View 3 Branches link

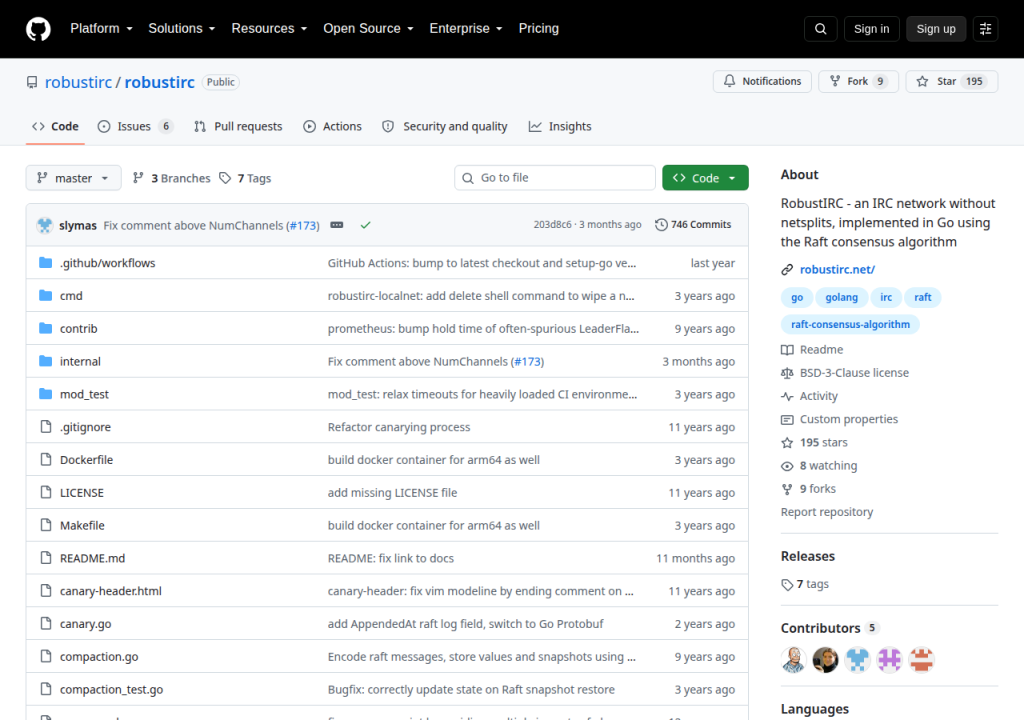(172, 178)
